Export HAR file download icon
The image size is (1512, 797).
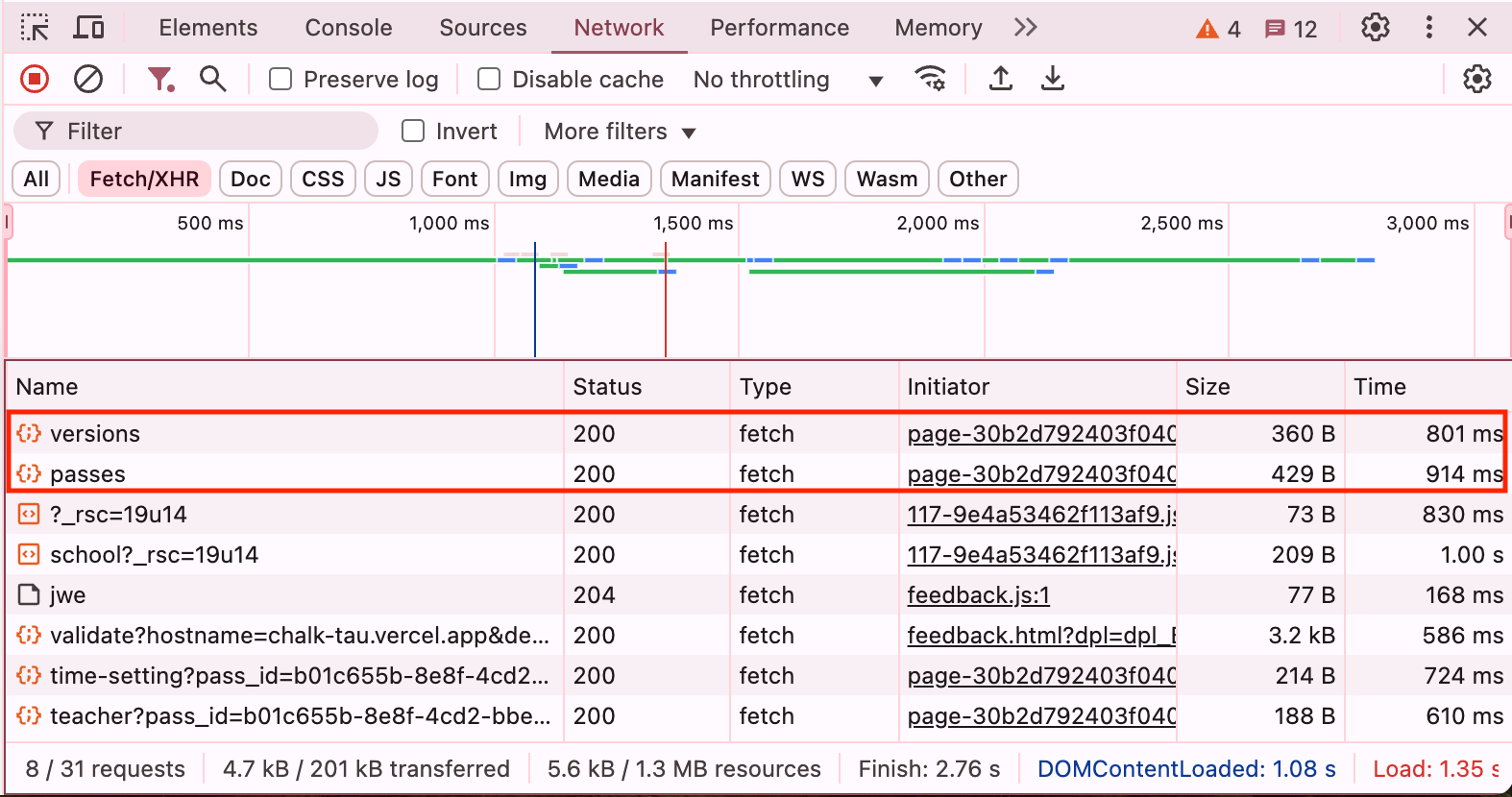pos(1053,79)
